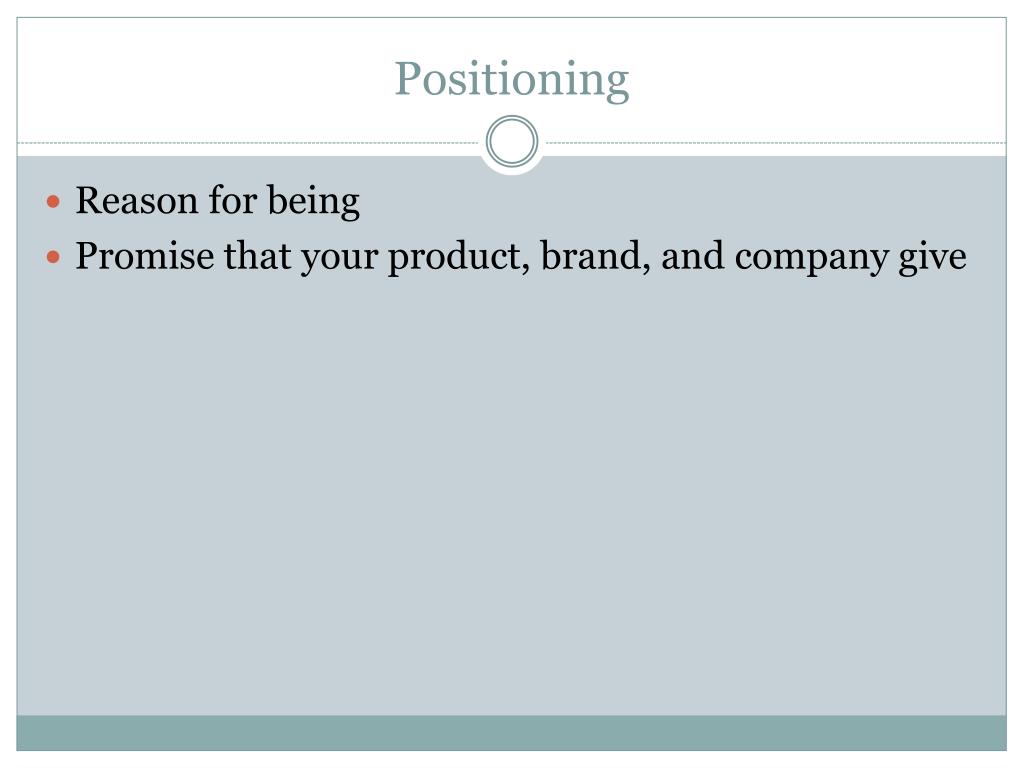Select the orange bullet beside the Promise line
1024x768 pixels.
tap(54, 257)
